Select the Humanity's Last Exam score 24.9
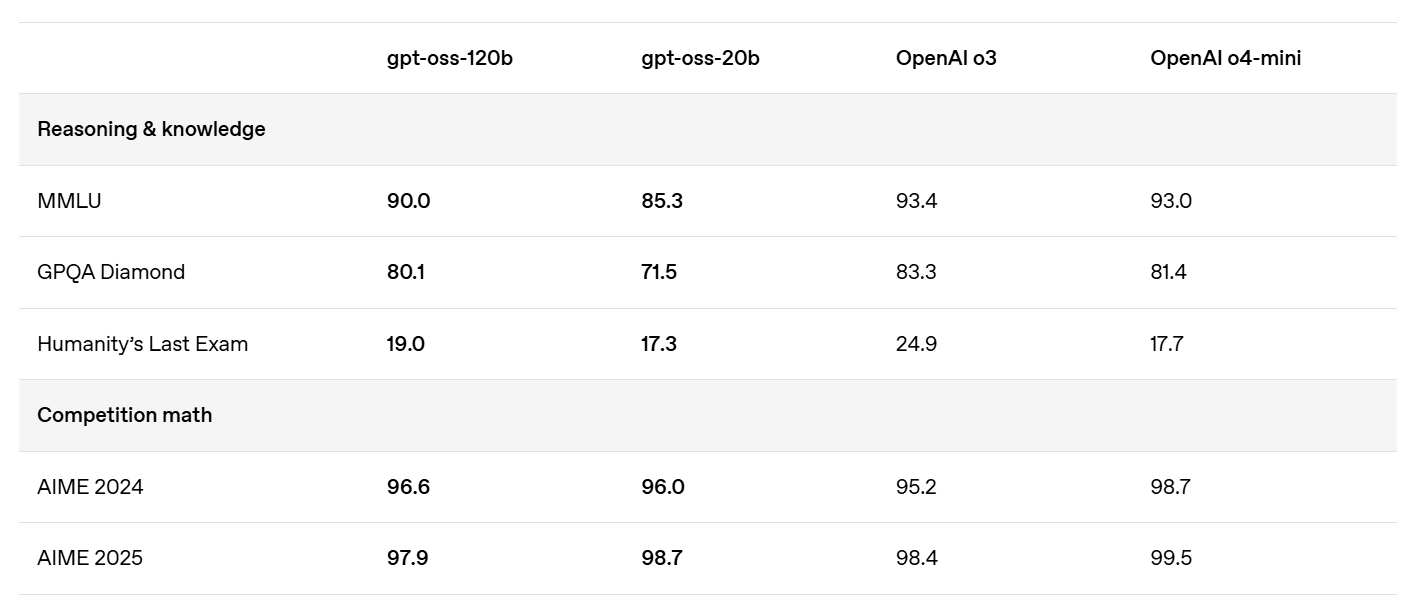Image resolution: width=1410 pixels, height=604 pixels. [916, 344]
